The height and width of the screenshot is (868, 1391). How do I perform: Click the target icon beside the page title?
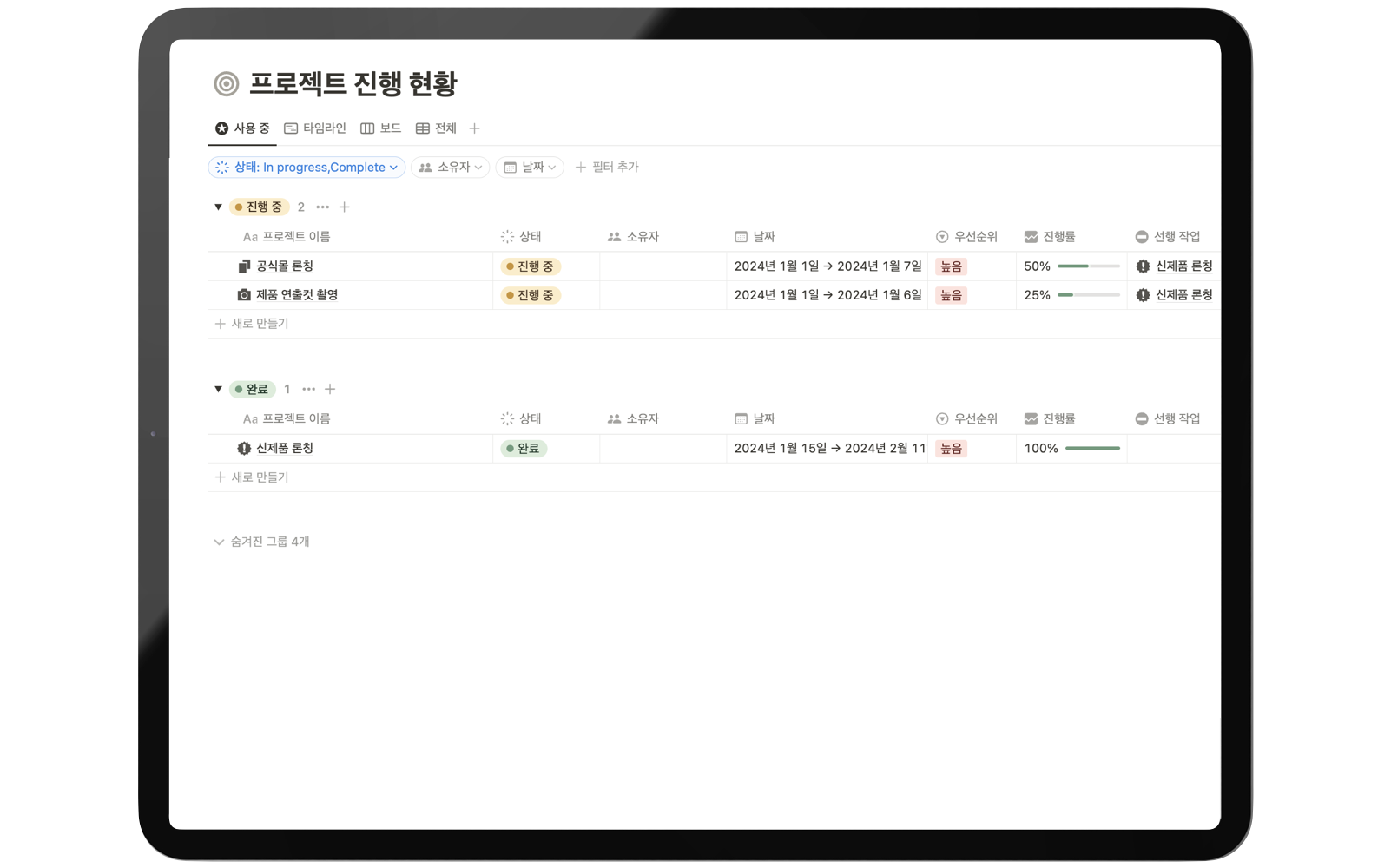[x=227, y=84]
